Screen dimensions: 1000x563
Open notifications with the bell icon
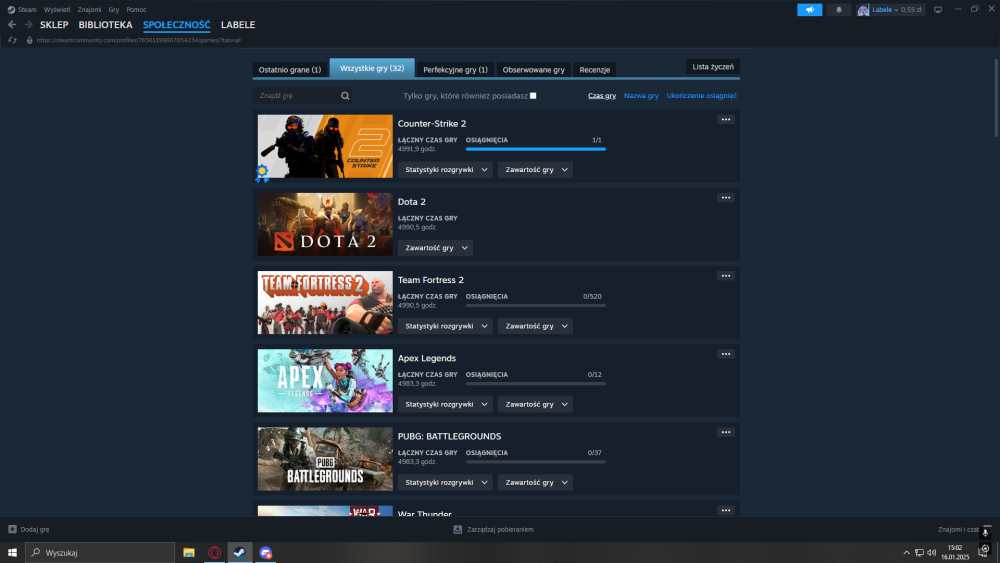pos(839,10)
